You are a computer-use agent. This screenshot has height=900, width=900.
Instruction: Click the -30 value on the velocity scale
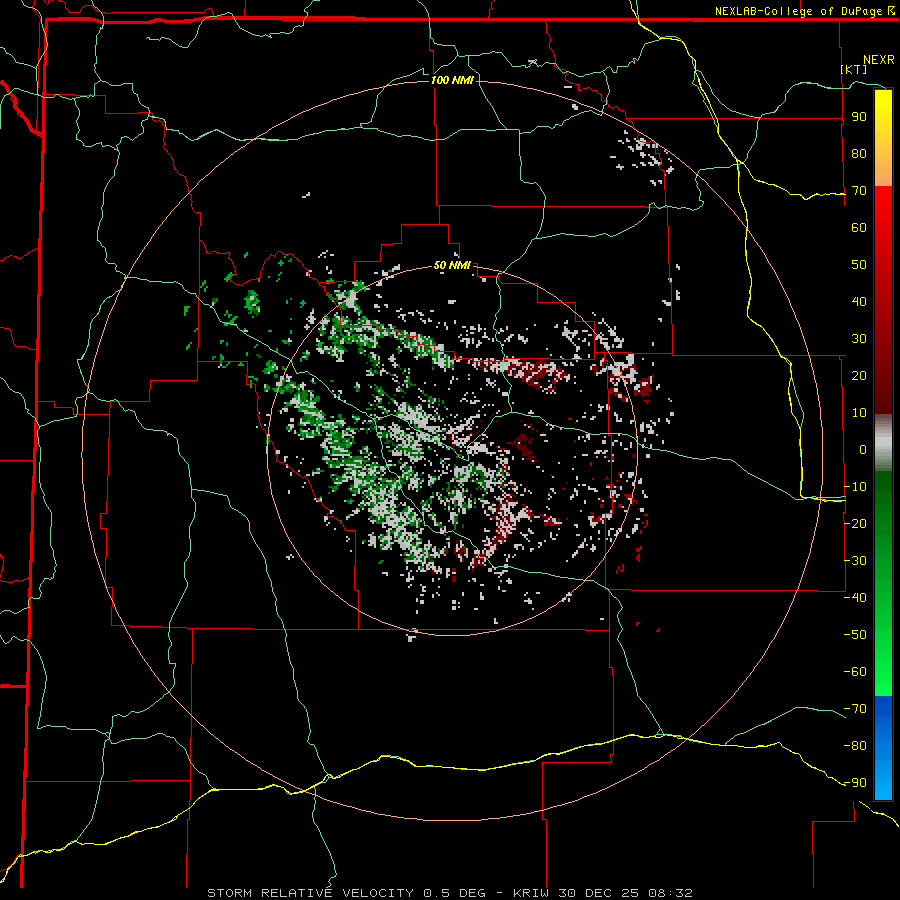tap(855, 560)
